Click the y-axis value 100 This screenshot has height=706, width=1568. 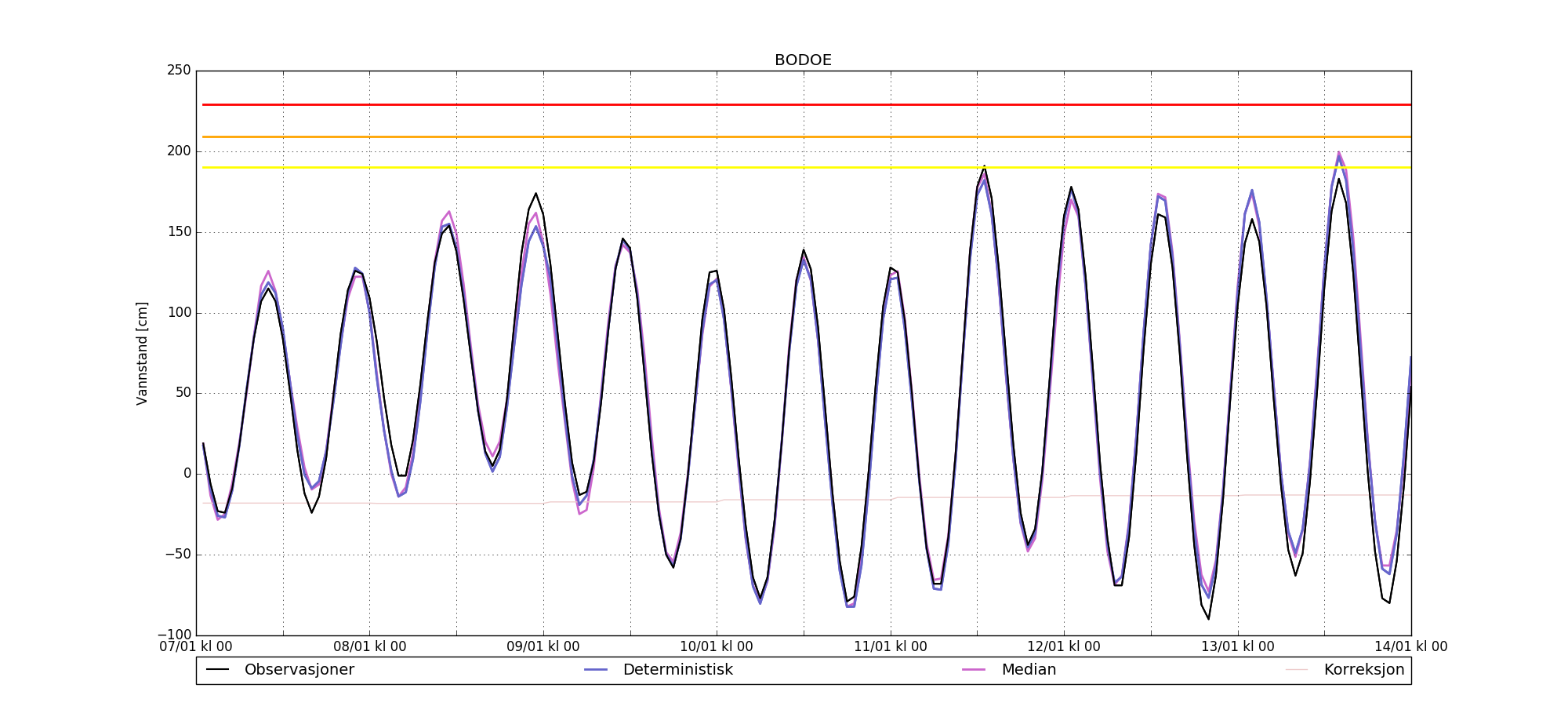click(x=179, y=313)
